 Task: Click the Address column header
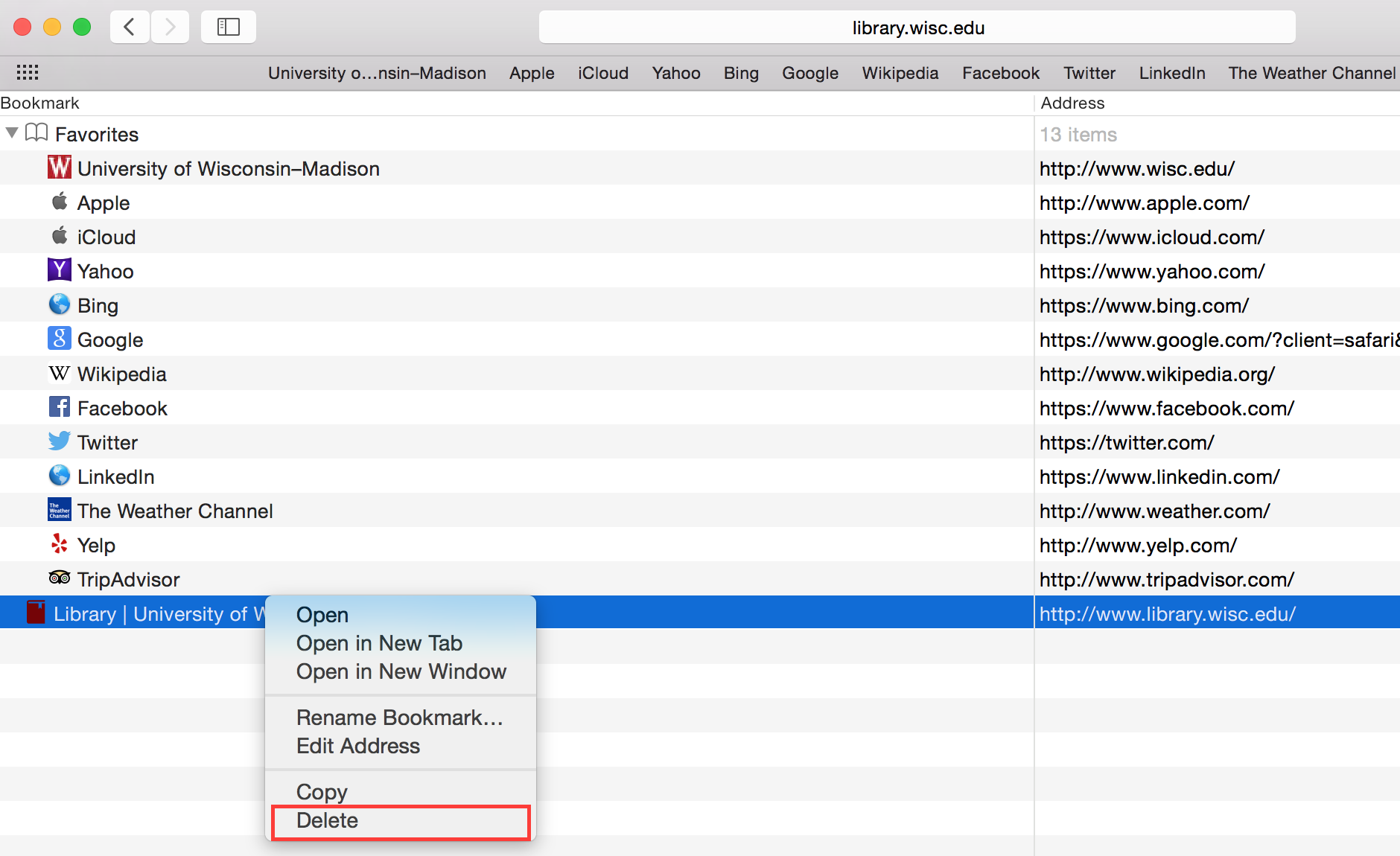click(x=1218, y=103)
